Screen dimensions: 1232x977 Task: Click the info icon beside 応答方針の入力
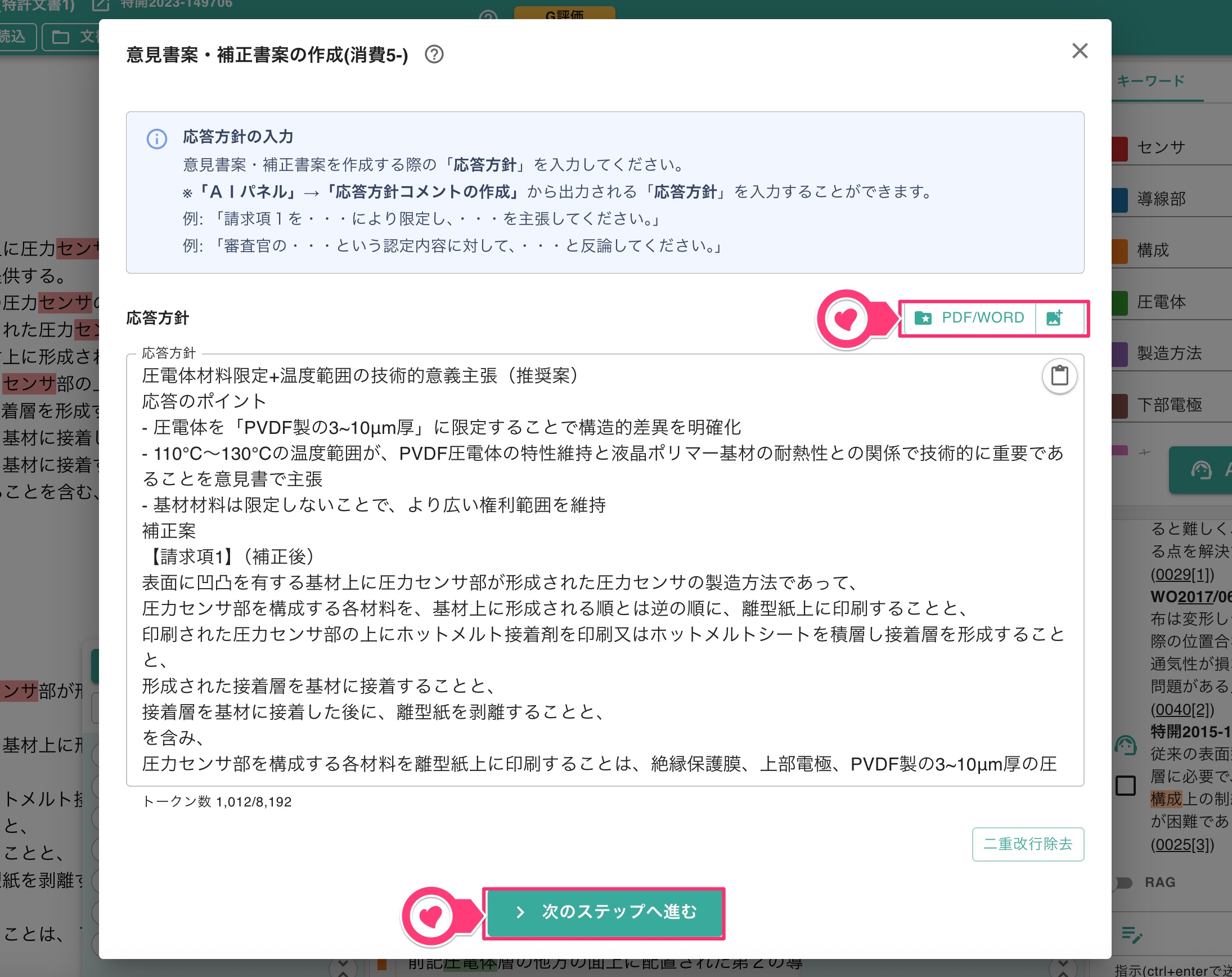coord(156,139)
